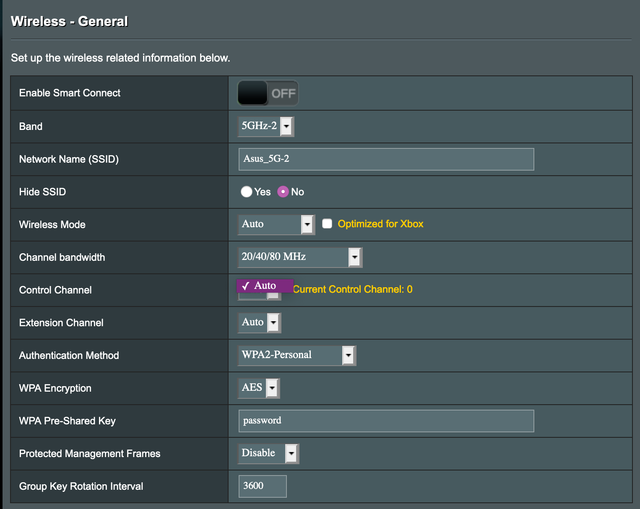Click the Authentication Method row label

click(69, 355)
